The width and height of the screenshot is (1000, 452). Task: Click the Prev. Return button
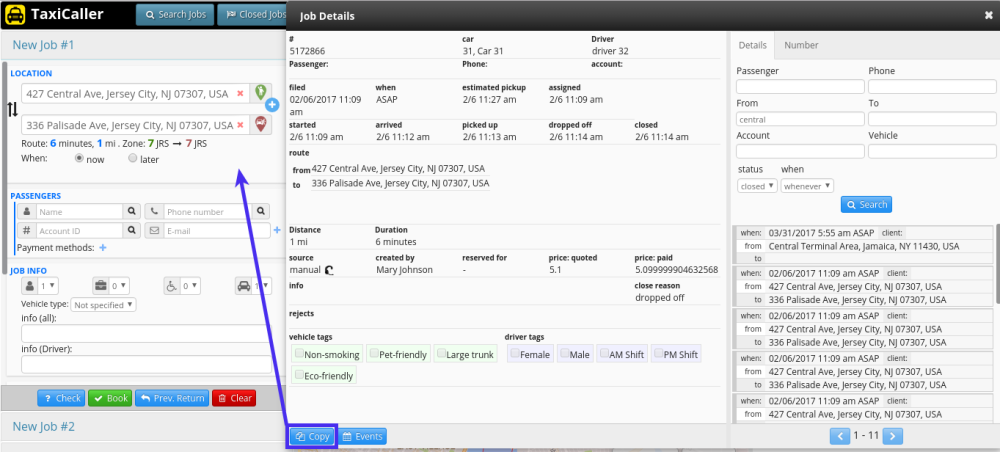tap(172, 398)
